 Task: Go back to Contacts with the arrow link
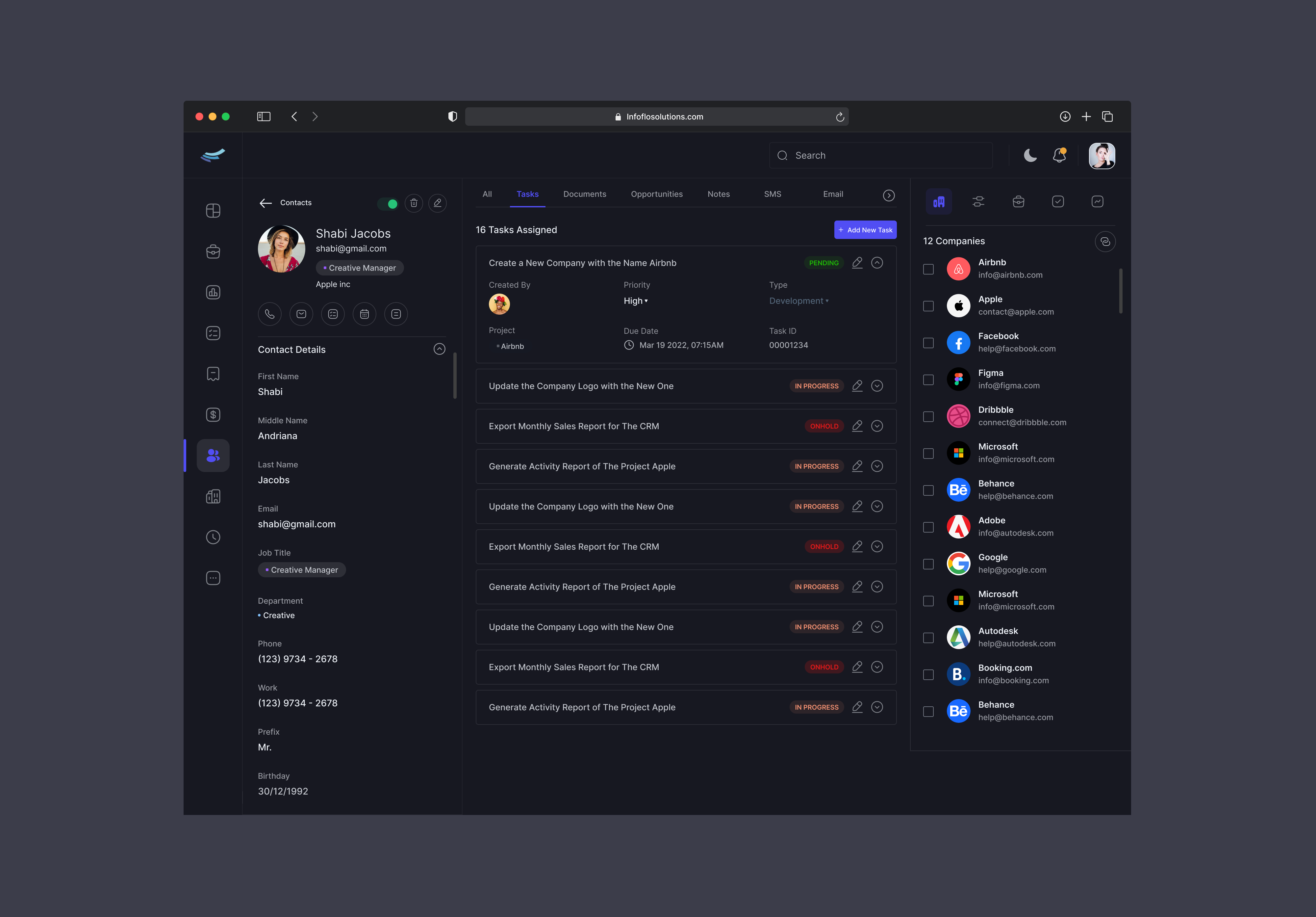click(x=266, y=203)
